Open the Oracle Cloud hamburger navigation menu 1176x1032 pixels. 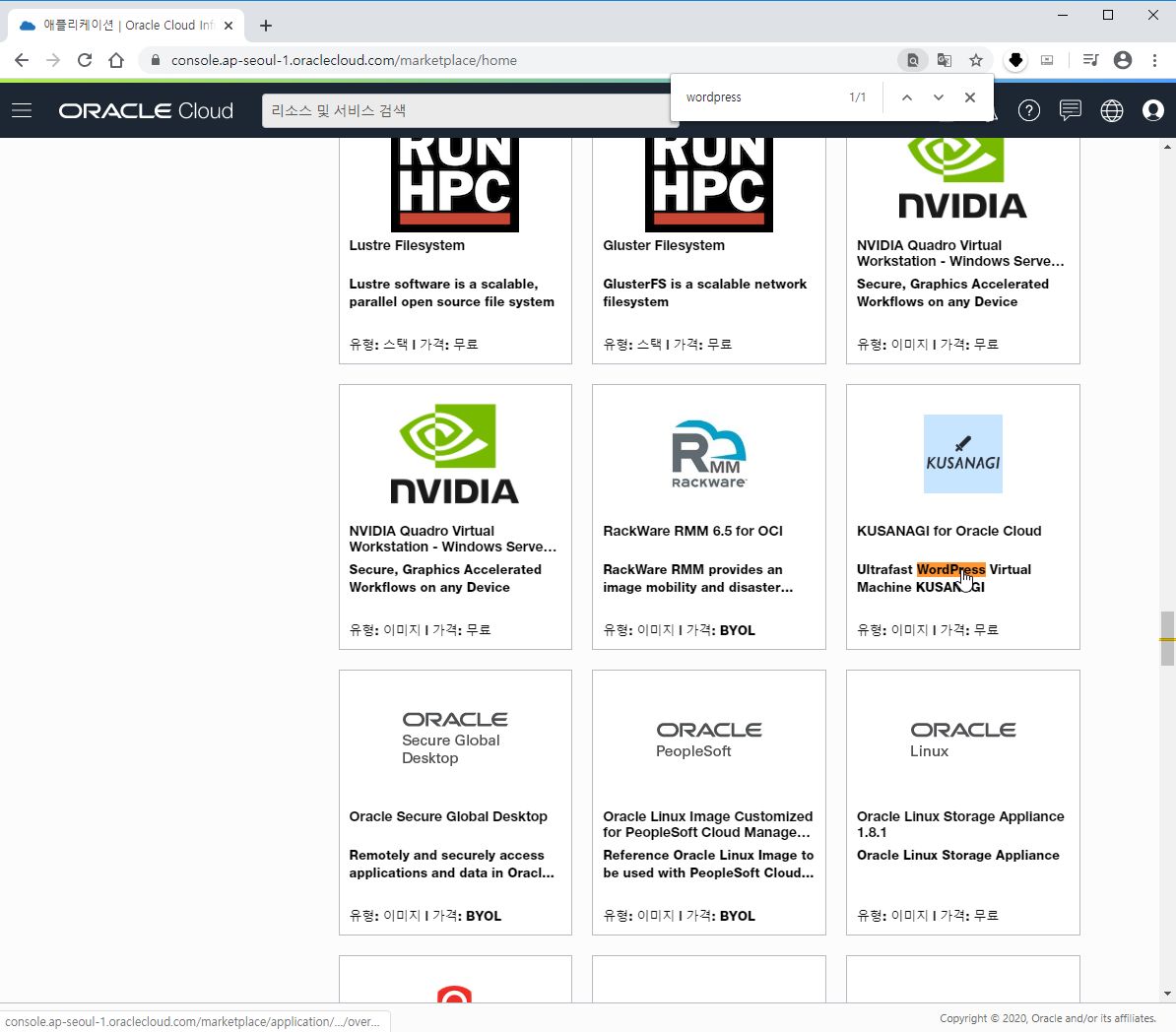22,111
